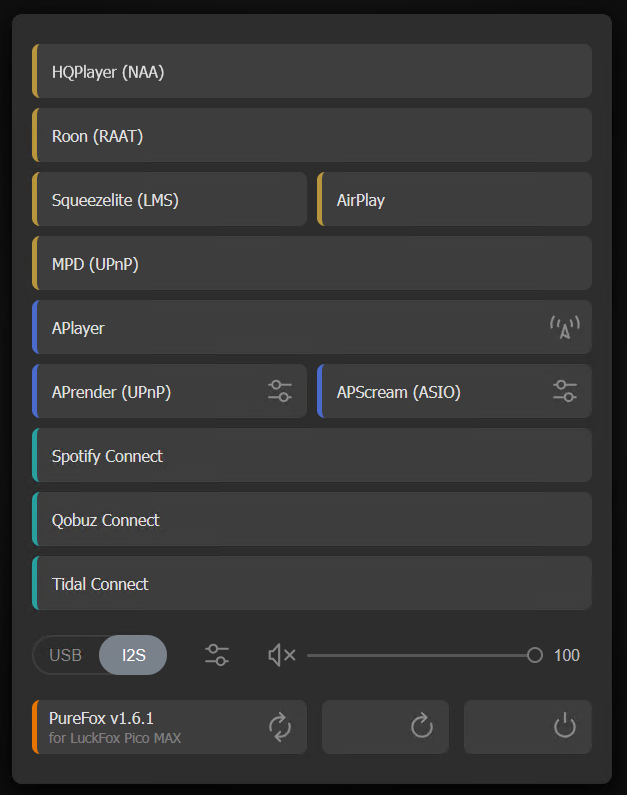
Task: Start Squeezelite (LMS) player
Action: (x=170, y=200)
